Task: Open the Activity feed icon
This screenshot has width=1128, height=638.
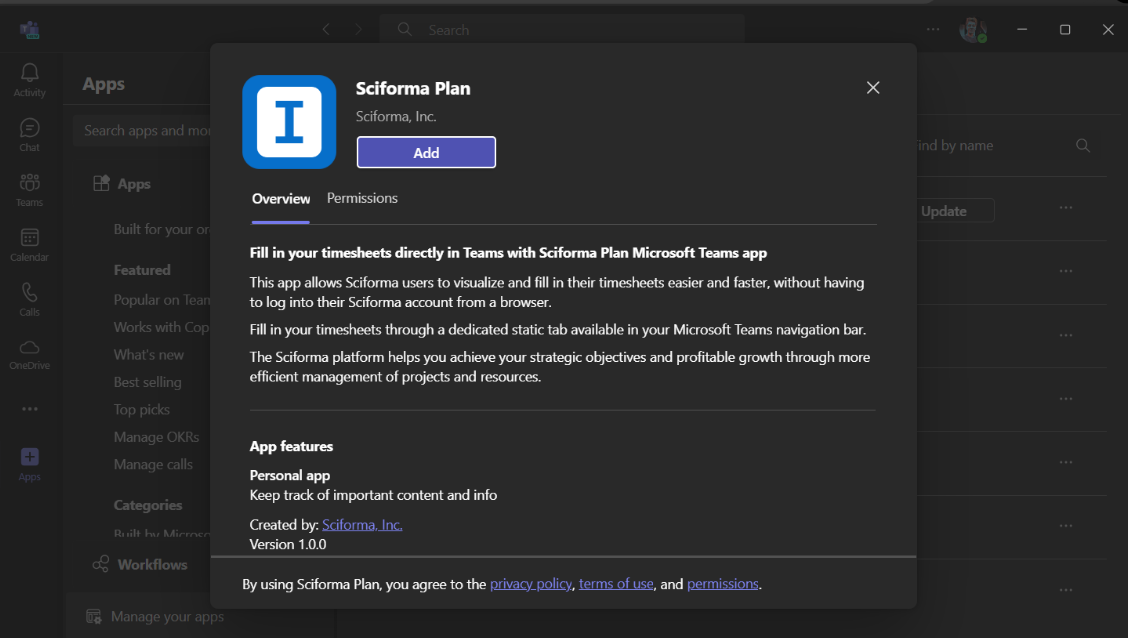Action: pos(29,79)
